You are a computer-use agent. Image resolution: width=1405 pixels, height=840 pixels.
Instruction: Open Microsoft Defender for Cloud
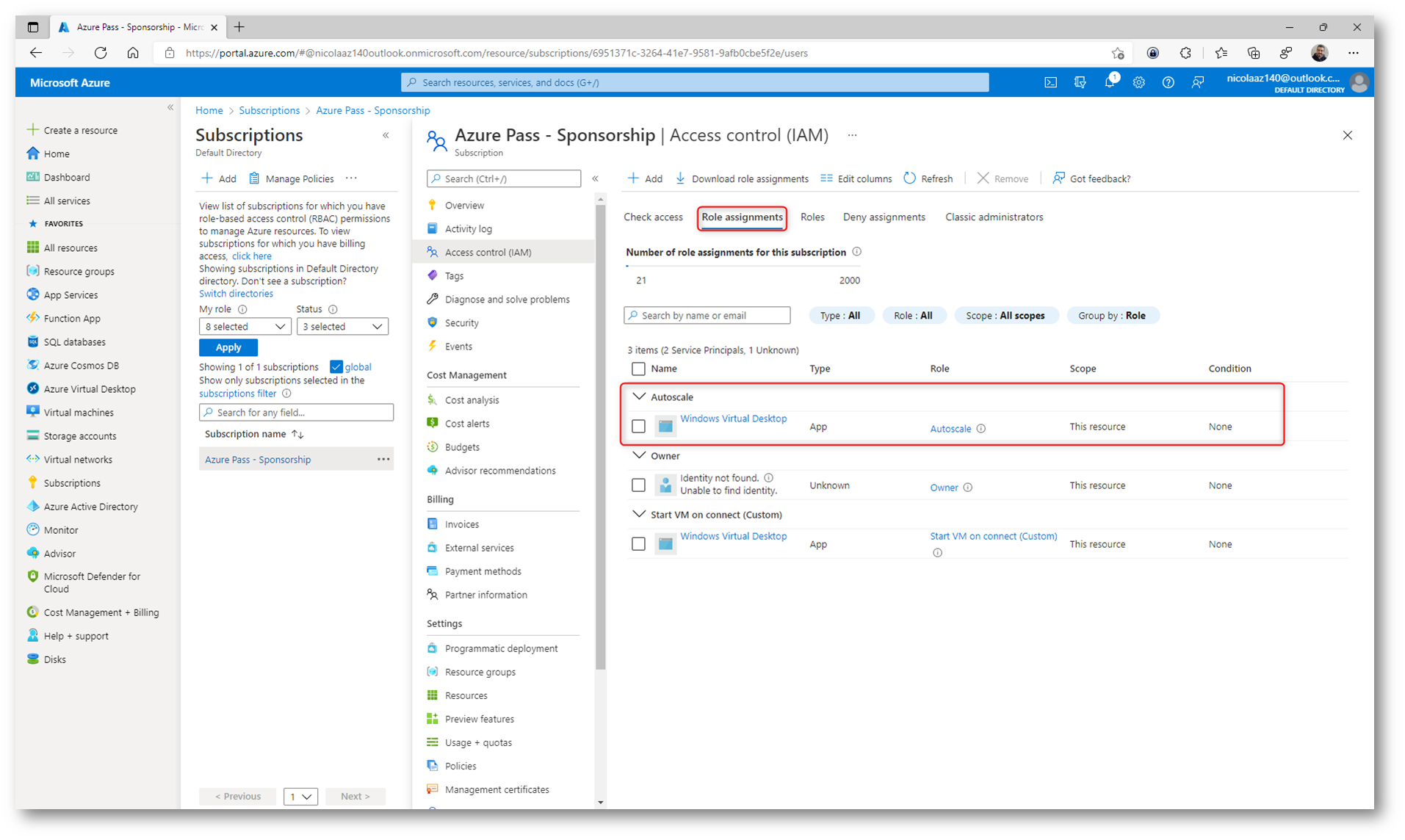coord(91,582)
